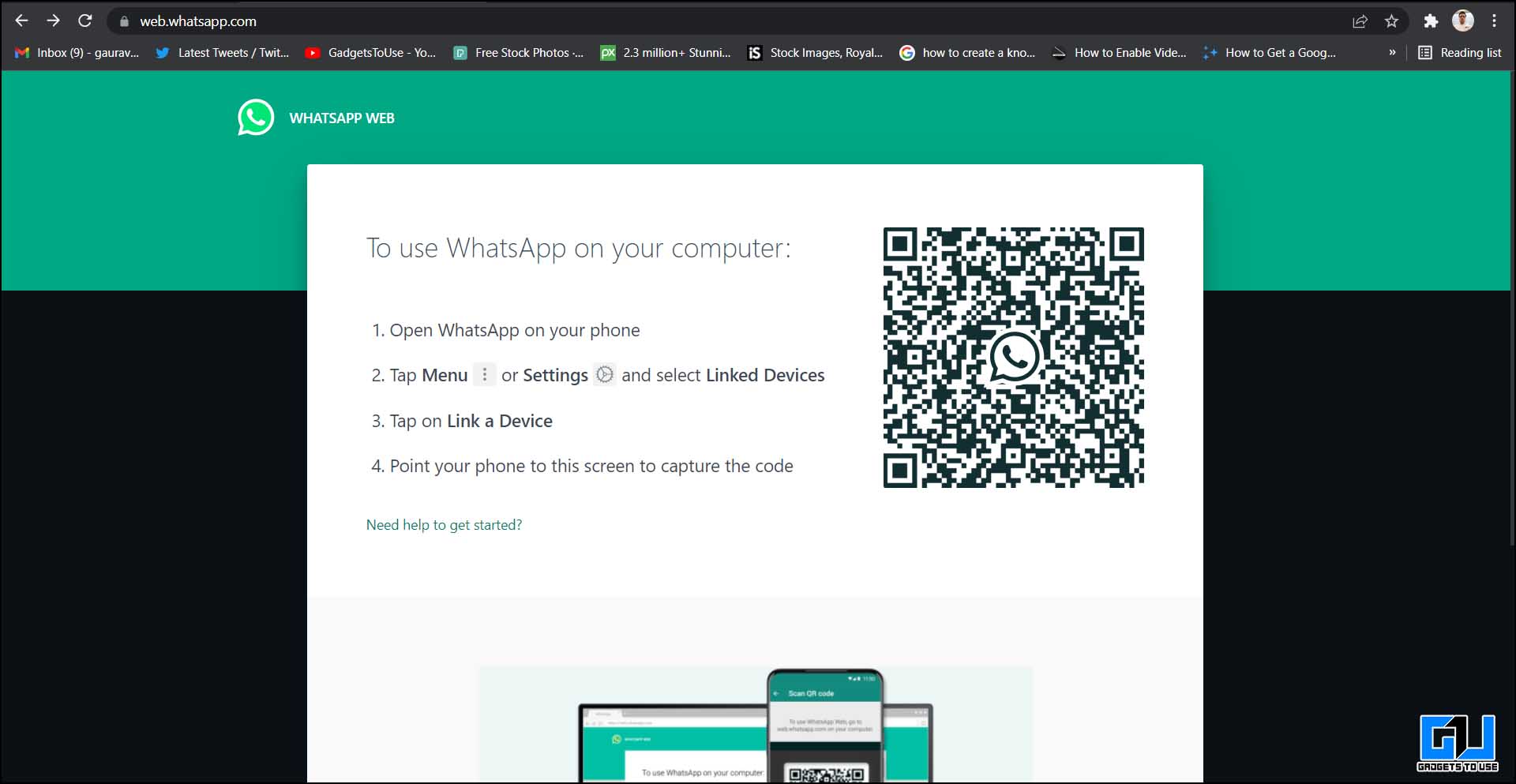
Task: Click the WHATSAPP WEB header text
Action: 342,118
